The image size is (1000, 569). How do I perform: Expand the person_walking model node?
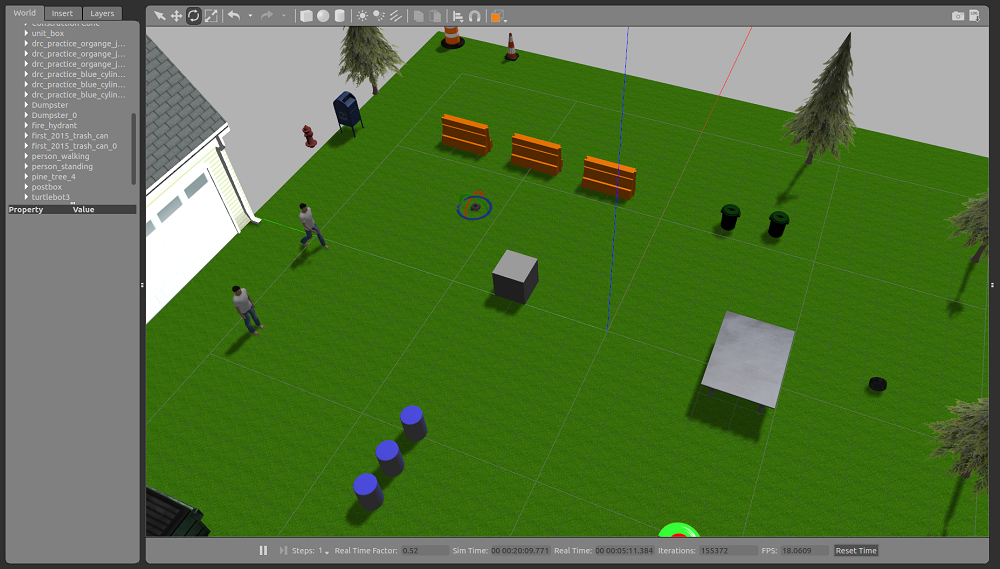point(26,156)
